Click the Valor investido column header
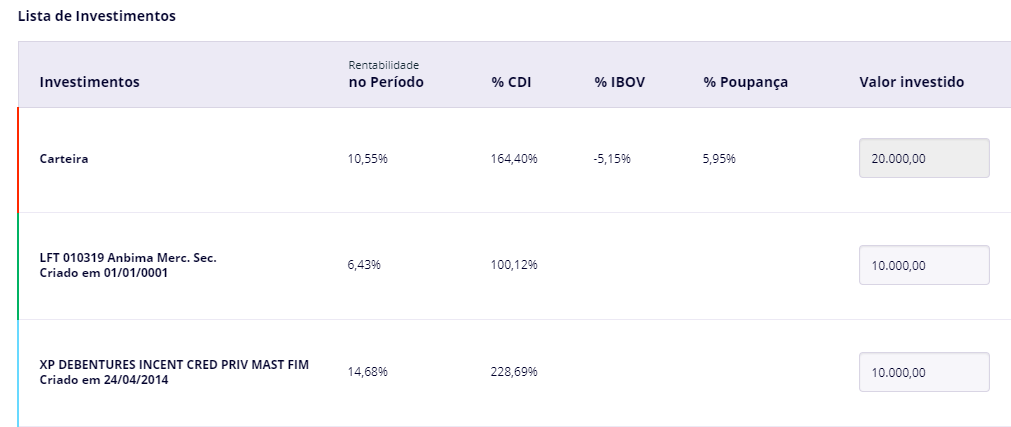Viewport: 1011px width, 427px height. coord(911,82)
